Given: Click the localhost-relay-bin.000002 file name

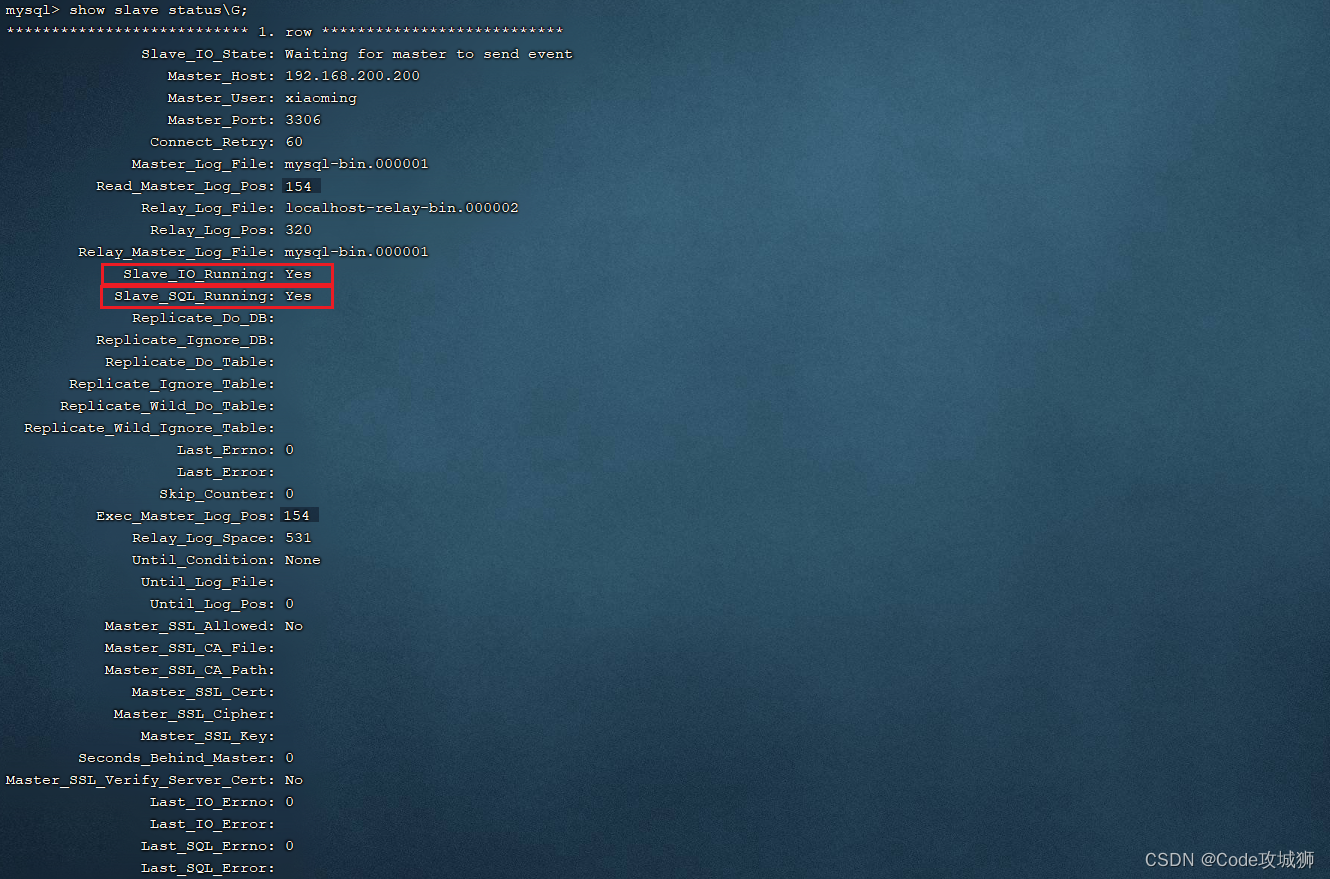Looking at the screenshot, I should tap(402, 208).
